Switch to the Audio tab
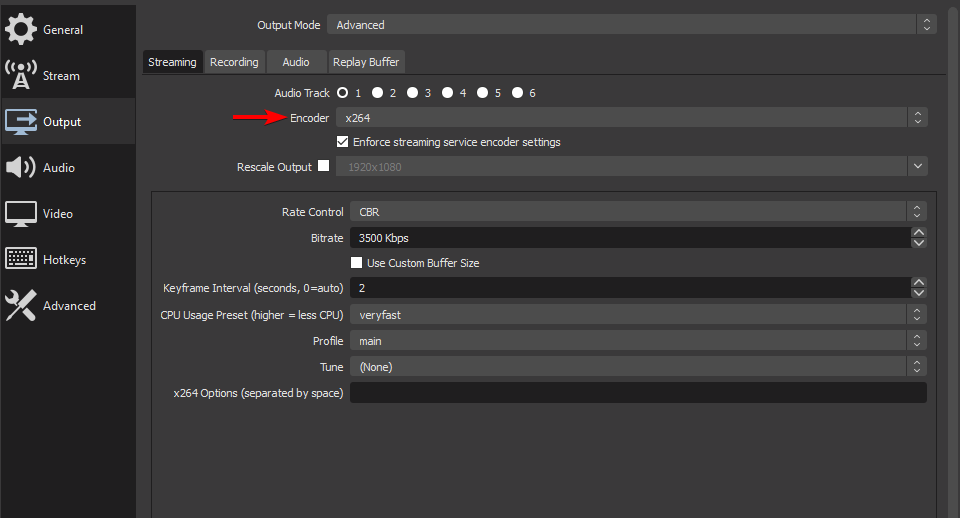This screenshot has height=518, width=960. point(296,62)
